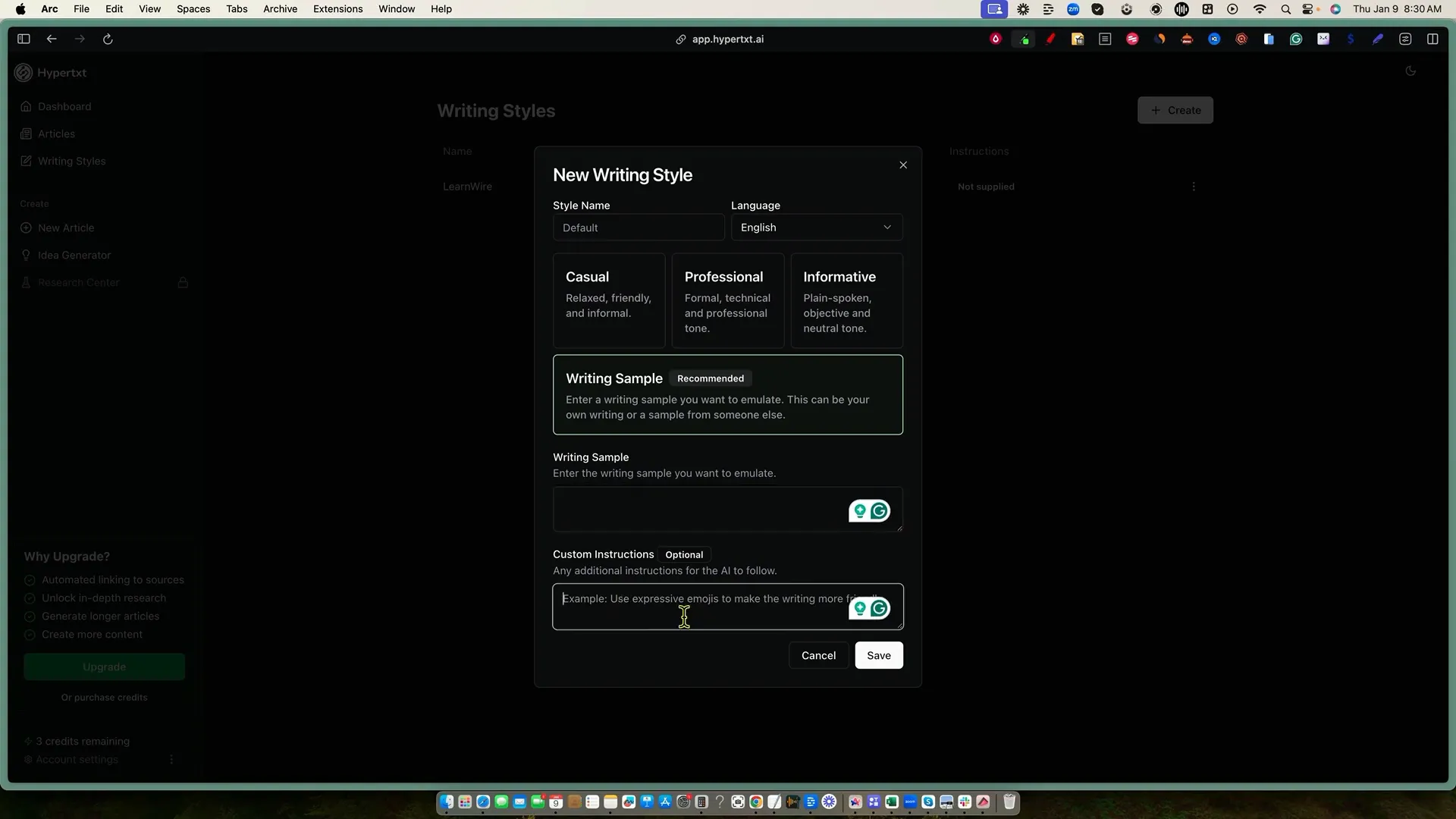Click the Hypertxt logo icon
Screen dimensions: 1456x819
(24, 73)
